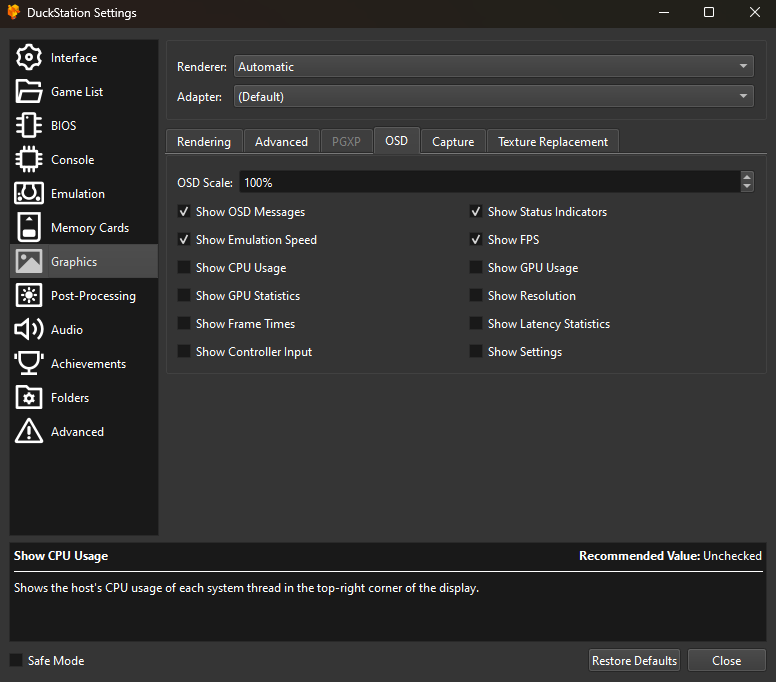Screen dimensions: 776x682
Task: Uncheck Show Emulation Speed
Action: [184, 240]
